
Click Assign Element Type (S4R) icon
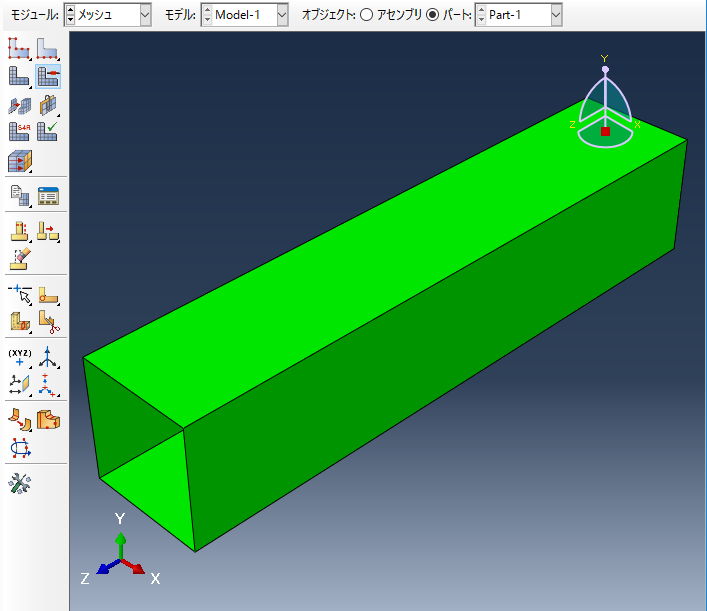coord(19,131)
